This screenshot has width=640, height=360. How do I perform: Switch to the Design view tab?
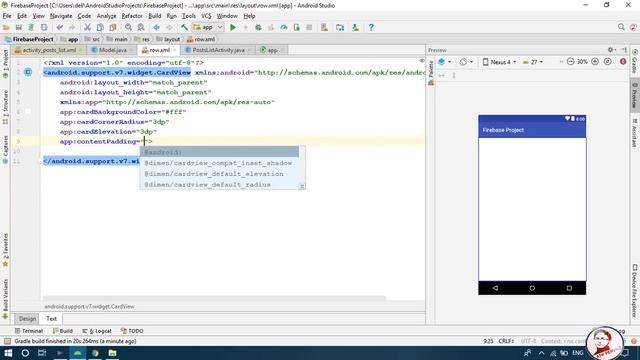coord(27,319)
